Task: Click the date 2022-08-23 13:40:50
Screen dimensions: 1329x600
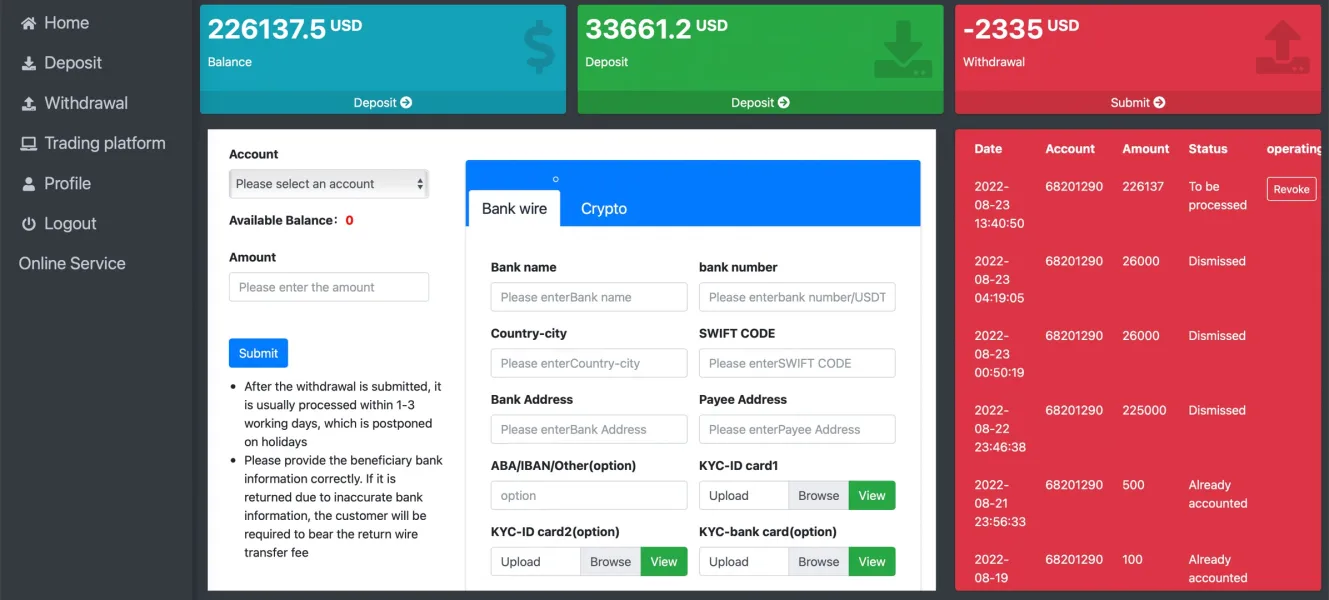Action: 999,205
